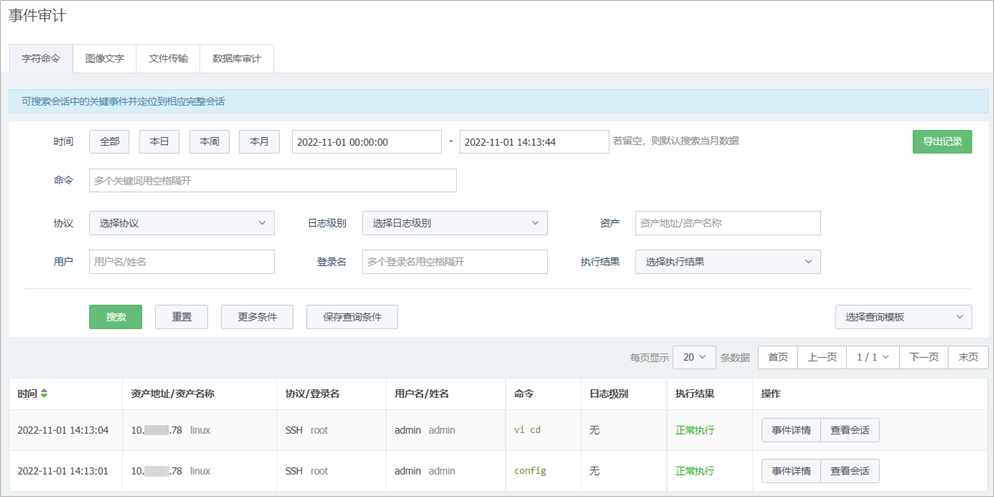994x497 pixels.
Task: Choose the 全部 time filter
Action: [109, 142]
